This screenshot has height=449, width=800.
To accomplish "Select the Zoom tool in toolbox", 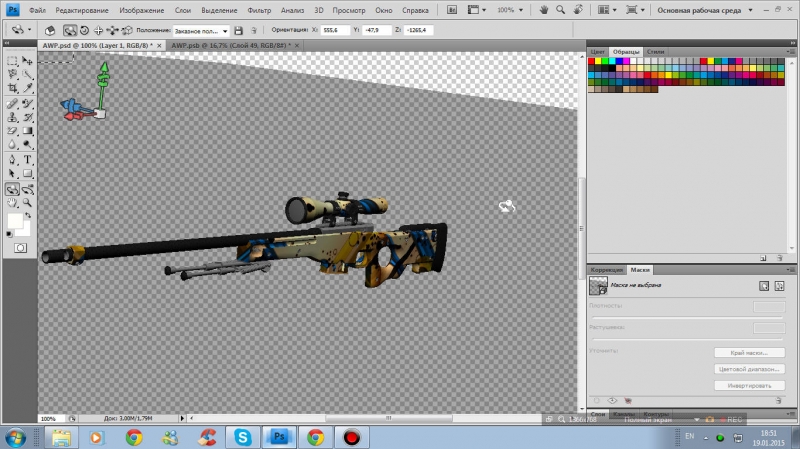I will [28, 203].
